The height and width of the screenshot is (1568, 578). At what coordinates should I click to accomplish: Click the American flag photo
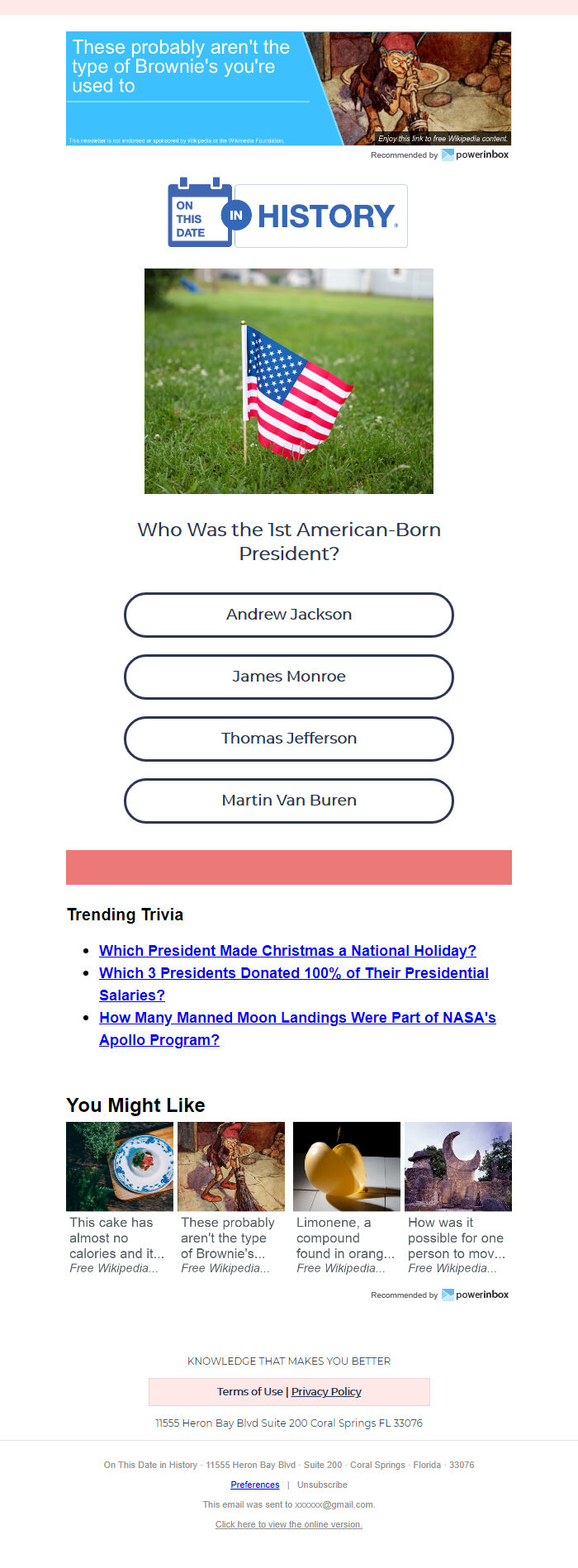point(289,381)
